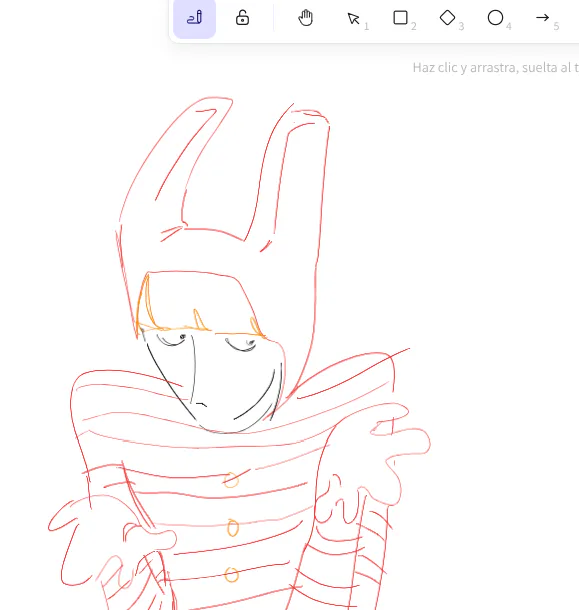The width and height of the screenshot is (579, 610).
Task: Select the Hand panning tool
Action: [x=305, y=18]
